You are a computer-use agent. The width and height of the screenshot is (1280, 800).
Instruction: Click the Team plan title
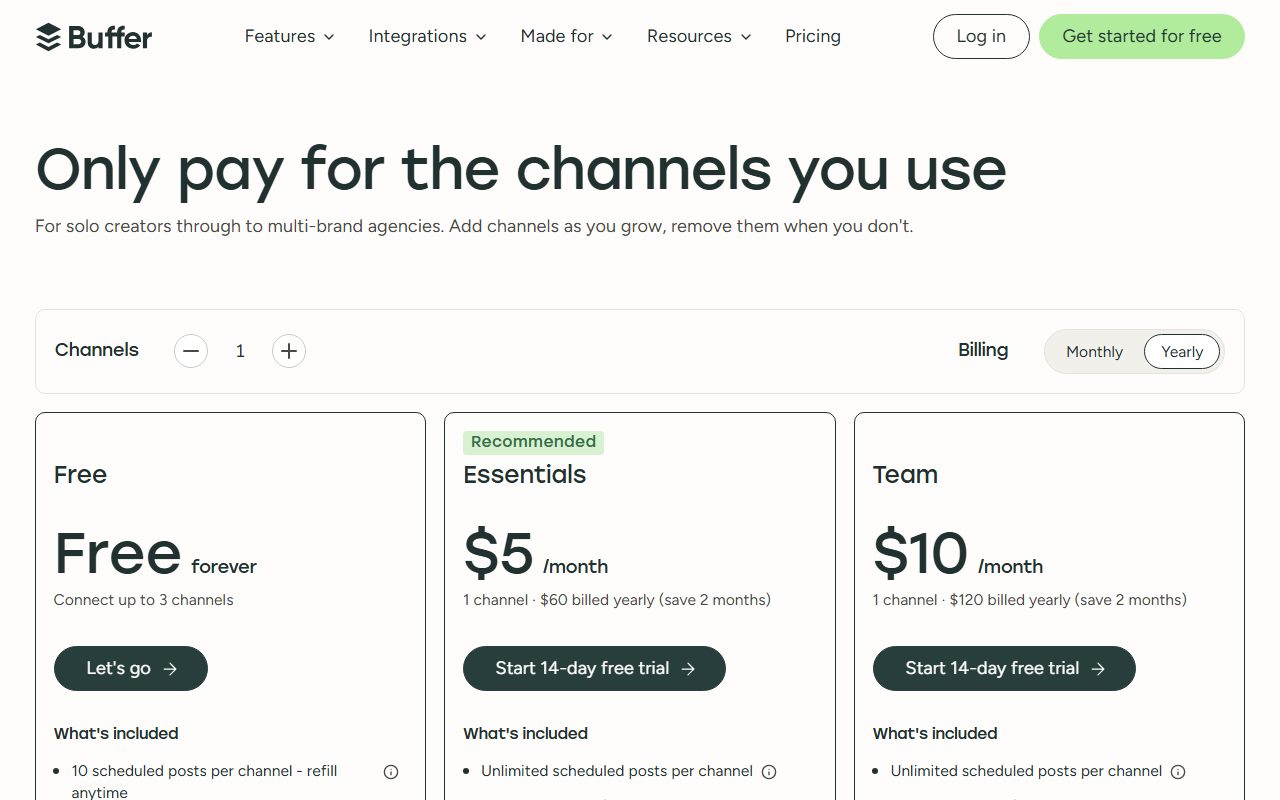905,474
